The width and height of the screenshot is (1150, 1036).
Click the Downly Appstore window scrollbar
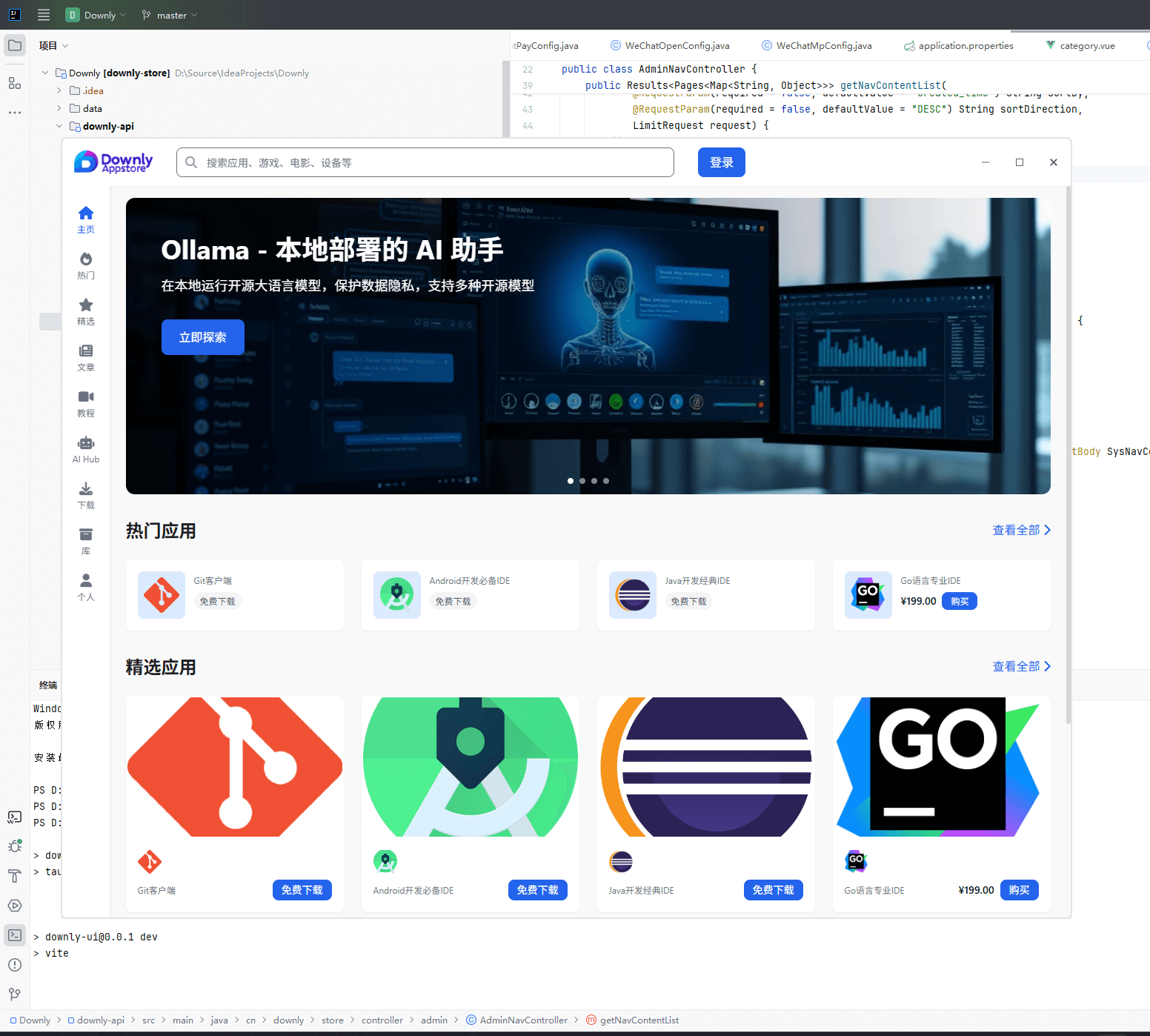point(1068,455)
